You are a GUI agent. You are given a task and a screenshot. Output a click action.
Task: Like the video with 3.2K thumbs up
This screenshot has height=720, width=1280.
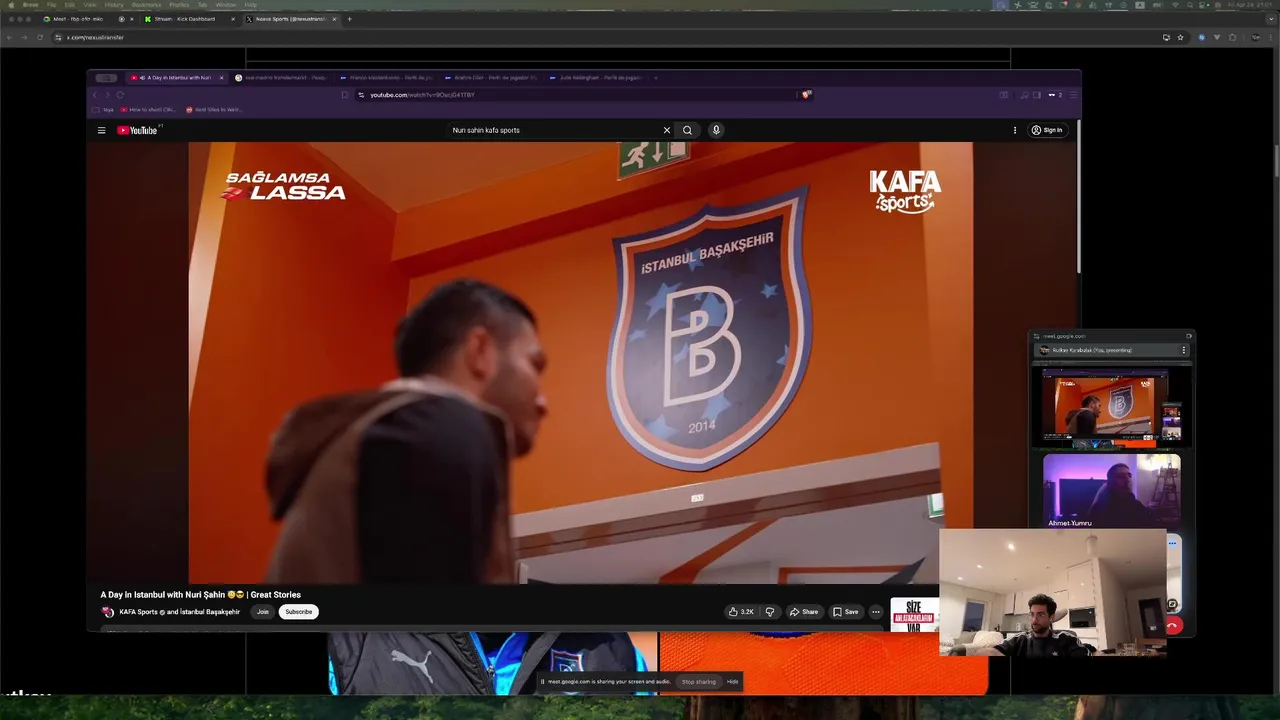tap(741, 612)
